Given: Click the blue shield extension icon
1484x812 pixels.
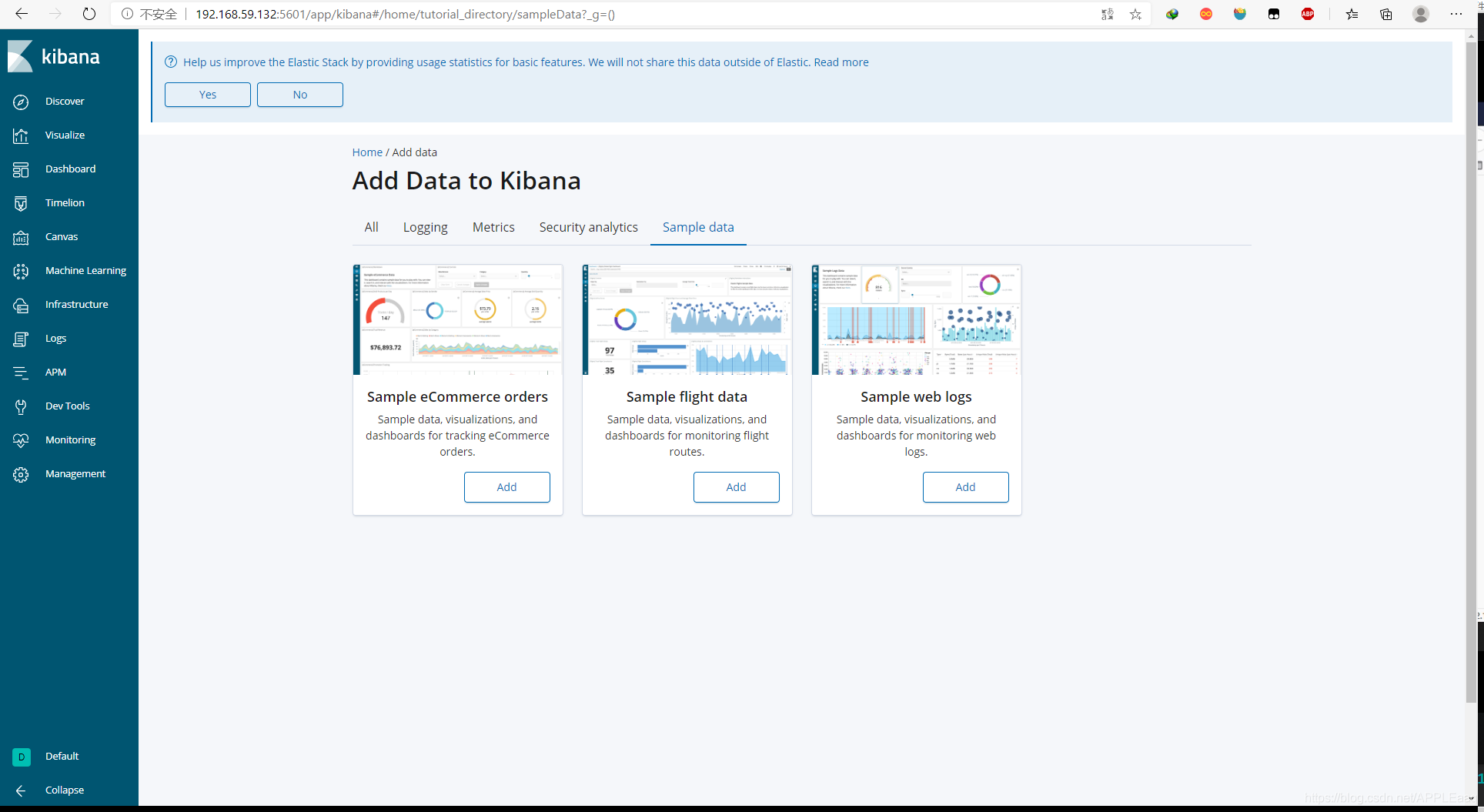Looking at the screenshot, I should point(1240,14).
